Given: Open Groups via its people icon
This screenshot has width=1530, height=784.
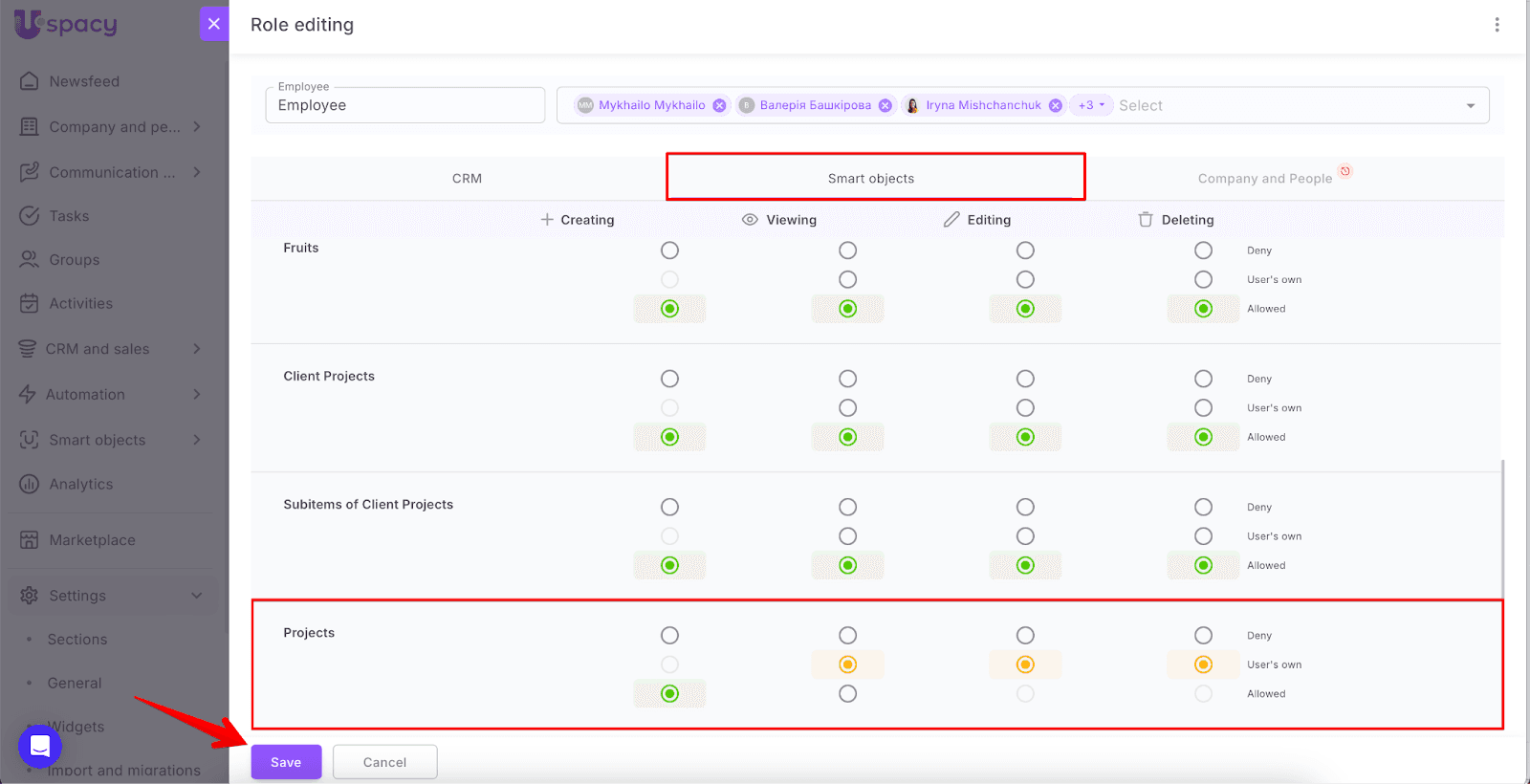Looking at the screenshot, I should [30, 260].
